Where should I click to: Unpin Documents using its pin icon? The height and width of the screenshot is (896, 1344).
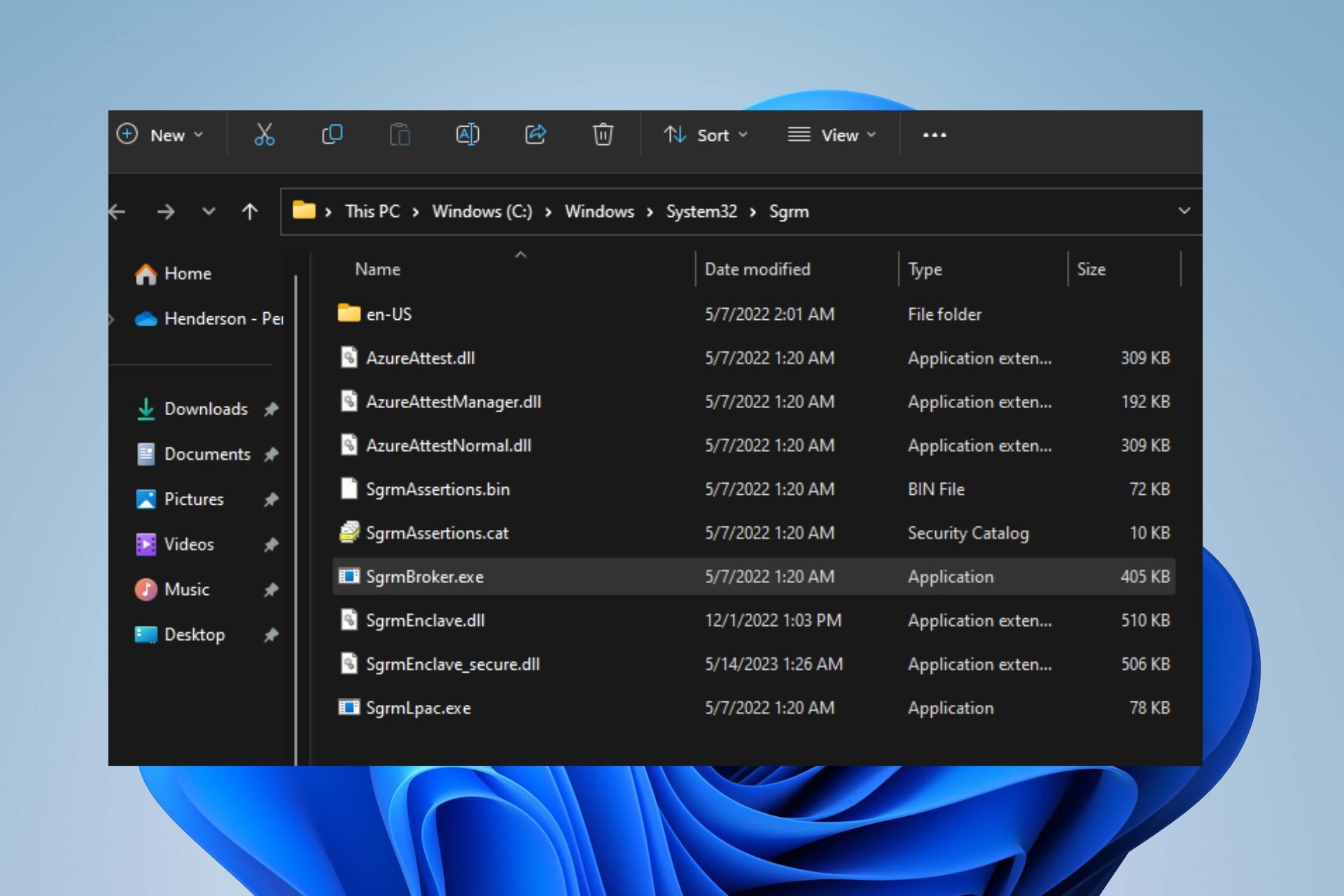point(272,454)
